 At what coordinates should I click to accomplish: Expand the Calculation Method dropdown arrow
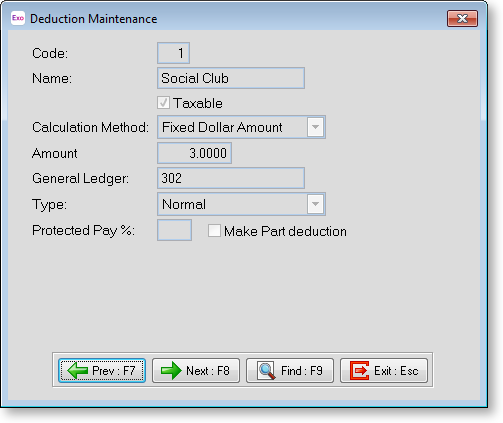click(x=315, y=127)
